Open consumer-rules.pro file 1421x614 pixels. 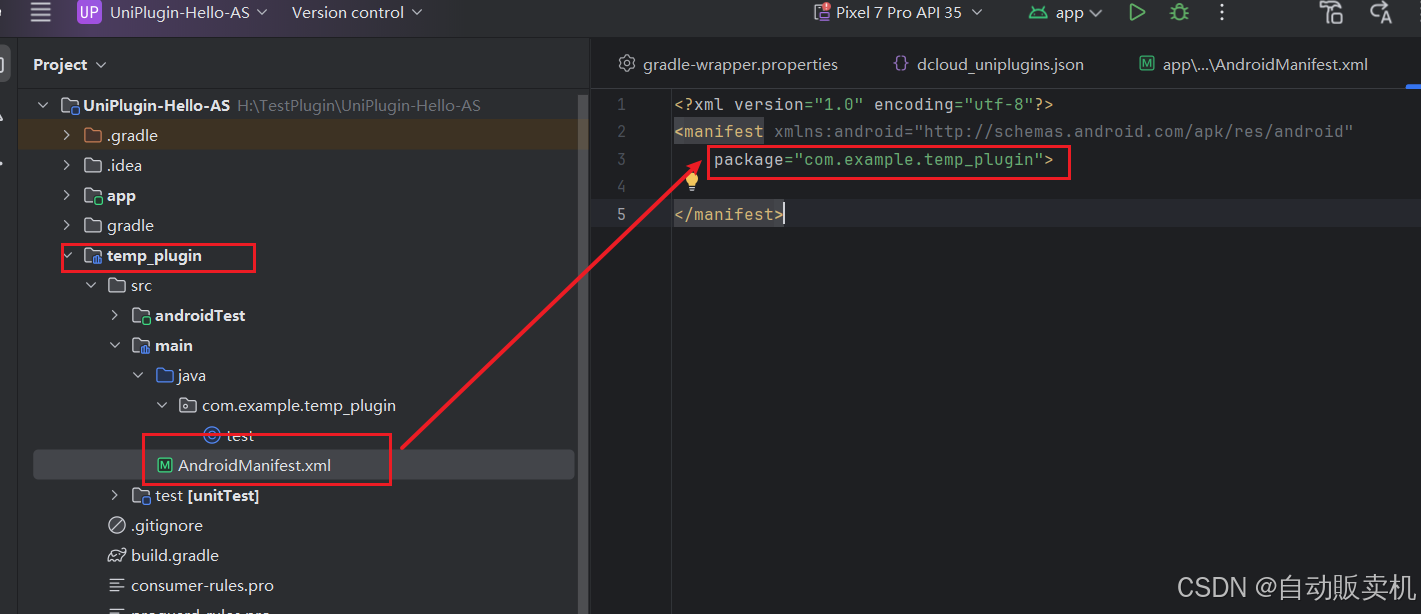pyautogui.click(x=202, y=585)
